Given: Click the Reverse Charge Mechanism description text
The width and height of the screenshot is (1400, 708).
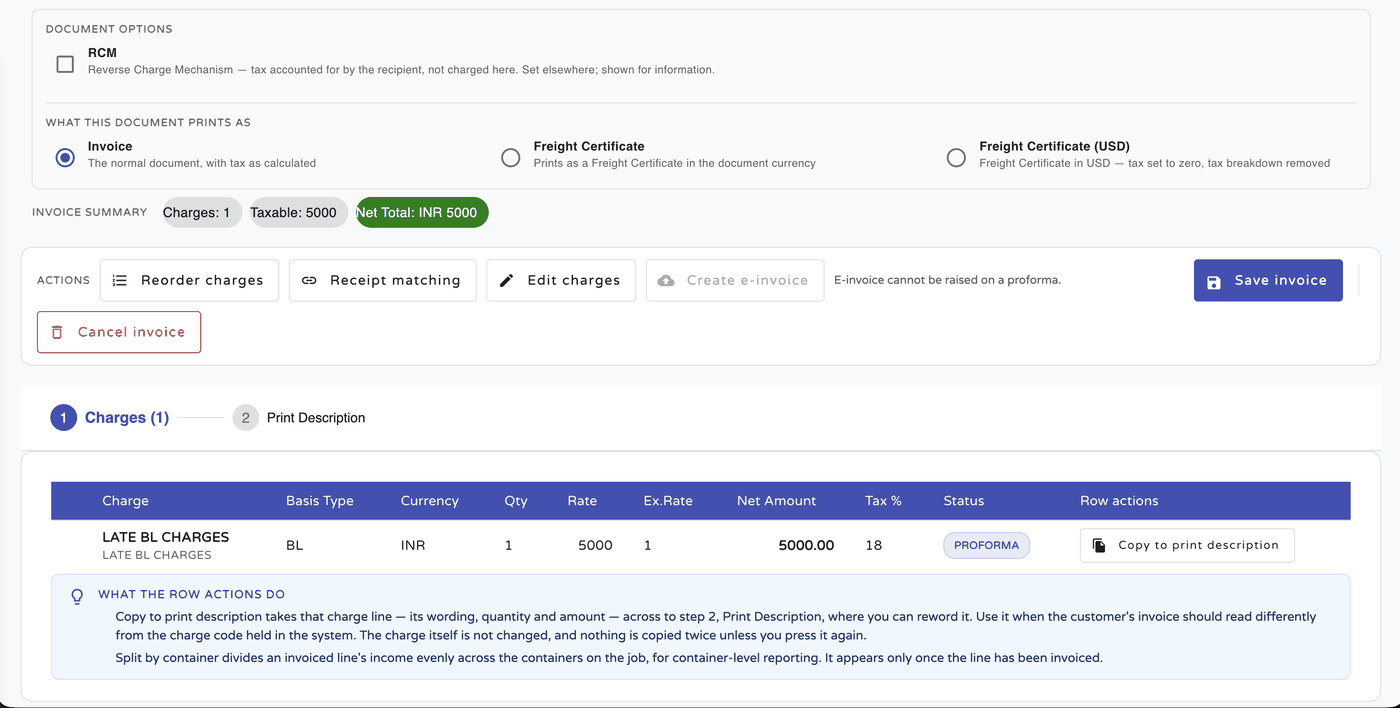Looking at the screenshot, I should [x=401, y=70].
